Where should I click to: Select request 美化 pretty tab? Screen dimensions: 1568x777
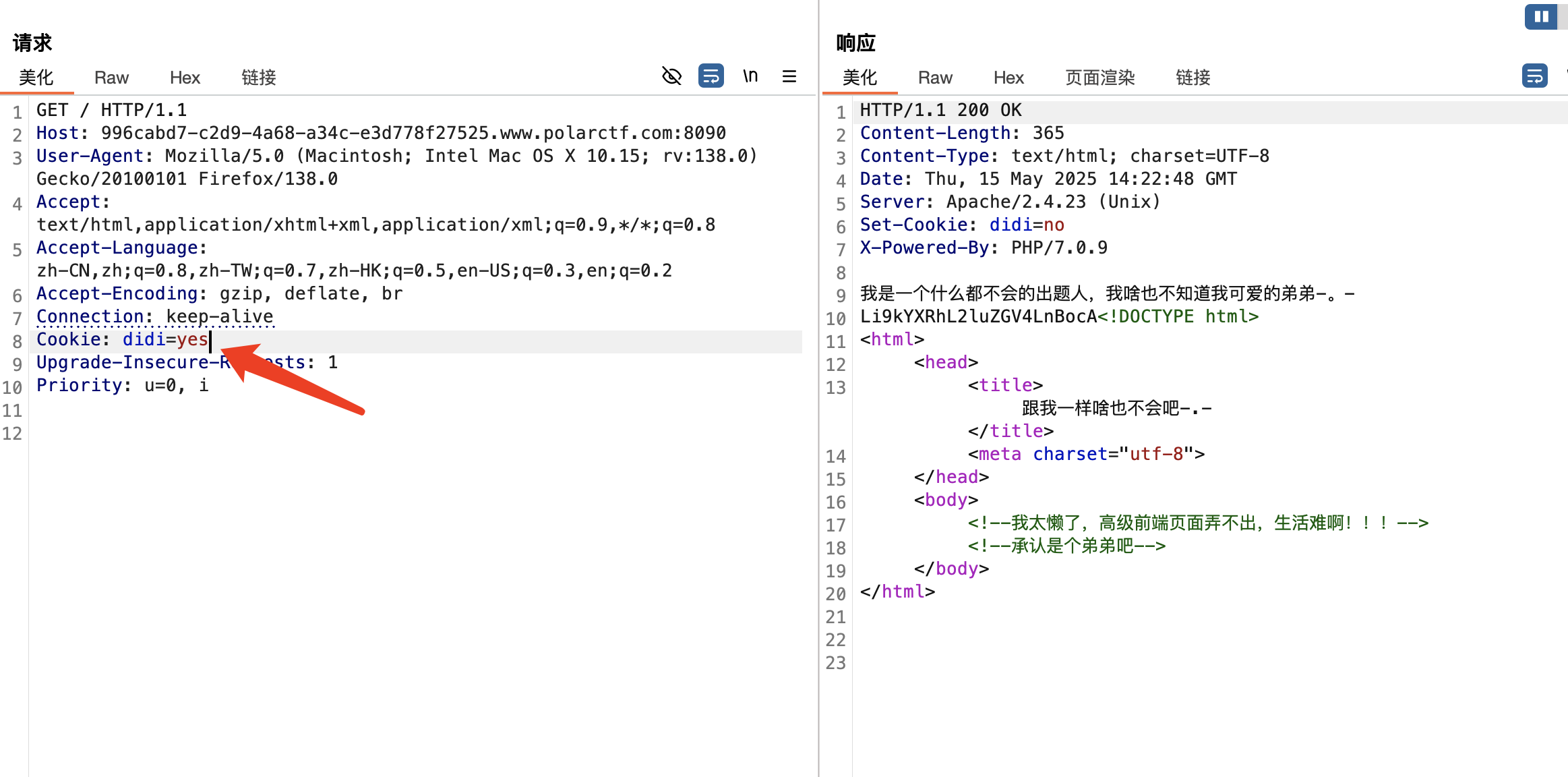(36, 78)
